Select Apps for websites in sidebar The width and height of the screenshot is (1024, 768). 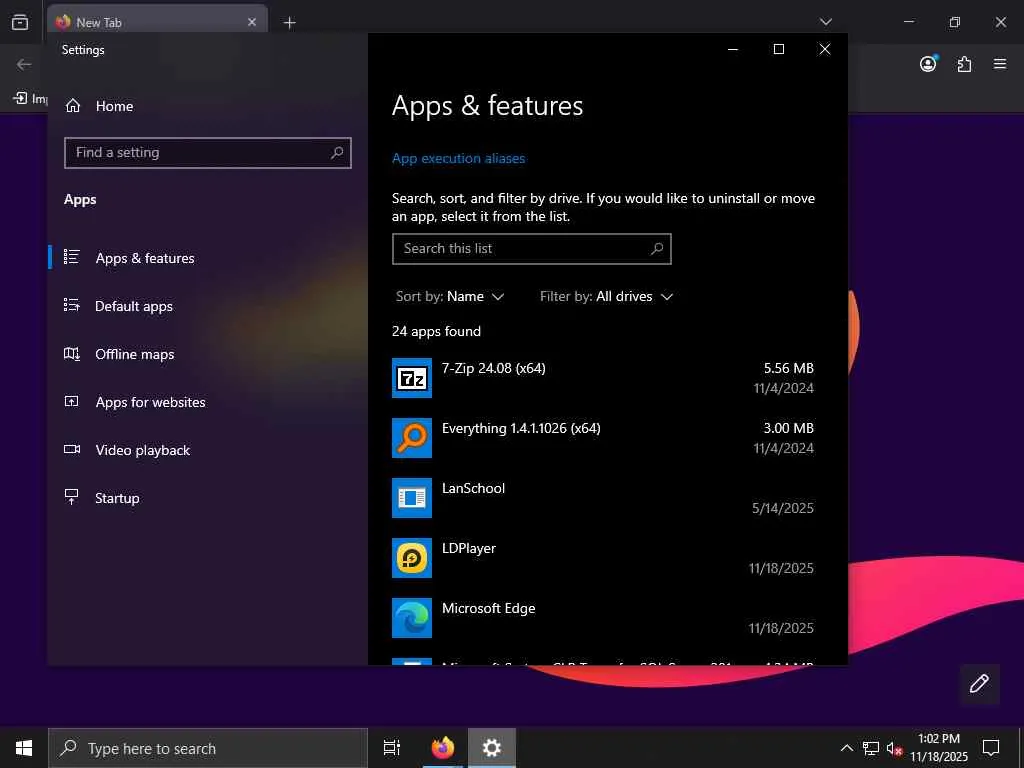coord(208,402)
